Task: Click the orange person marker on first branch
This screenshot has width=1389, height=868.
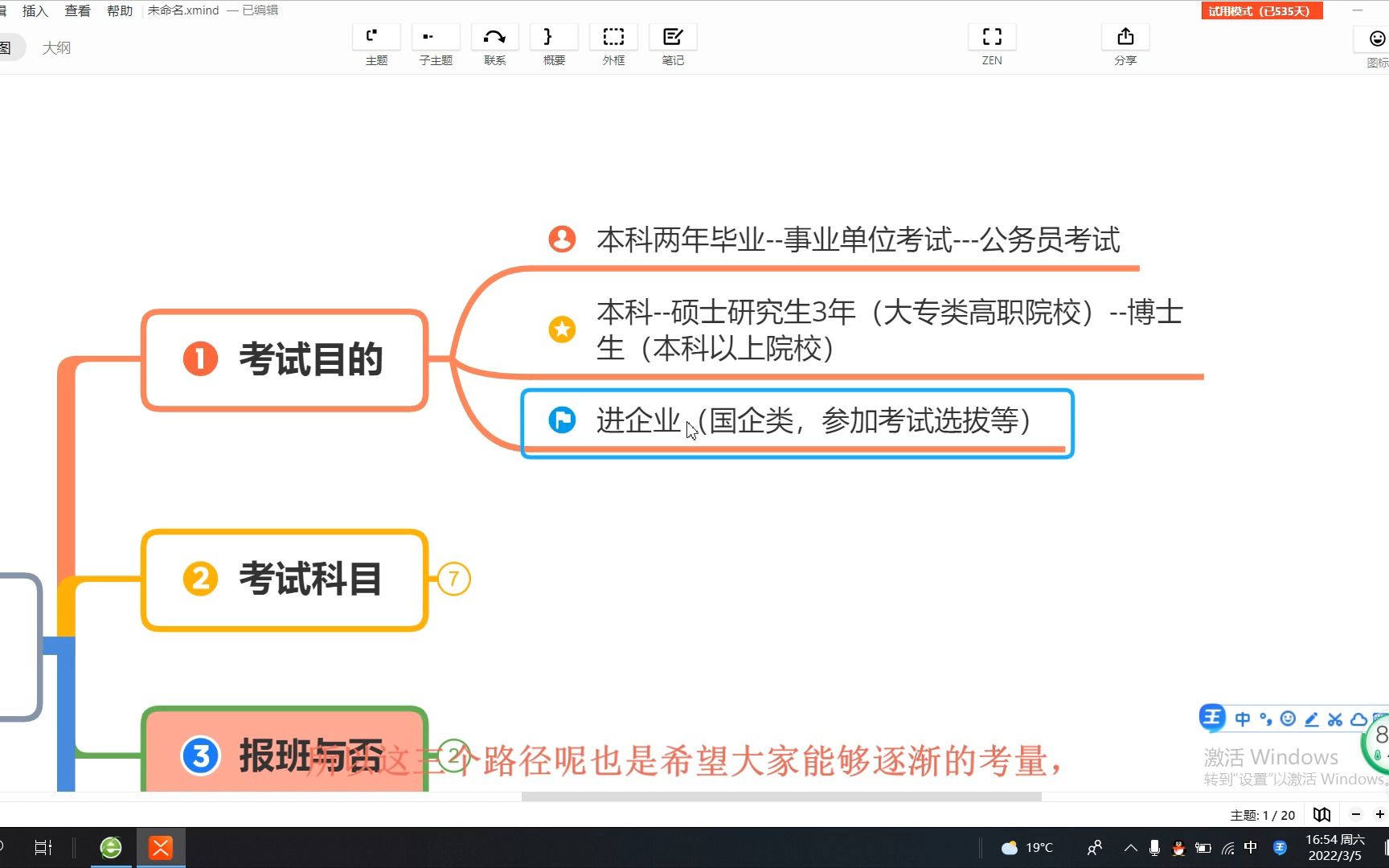Action: 562,239
